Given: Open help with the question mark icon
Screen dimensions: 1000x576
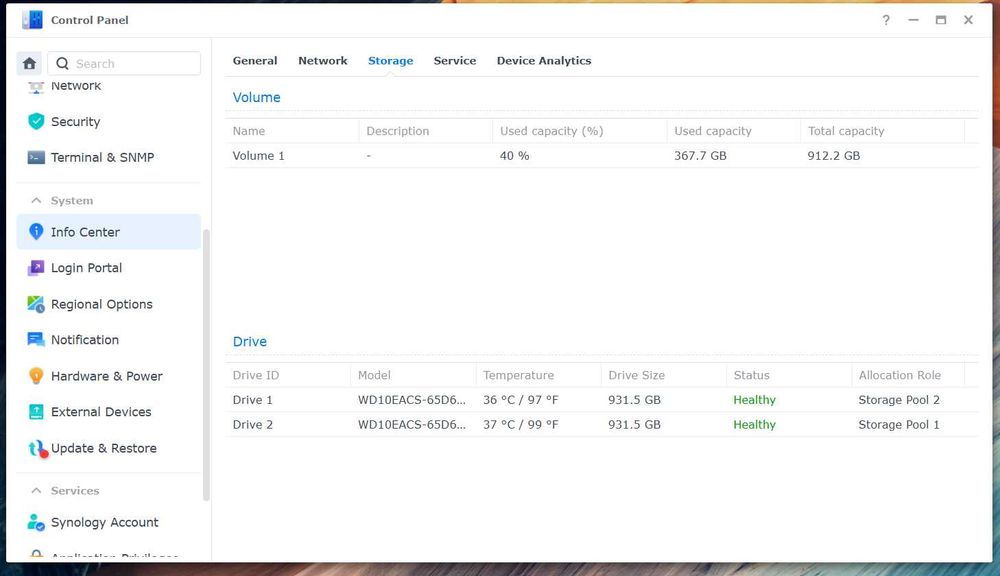Looking at the screenshot, I should (x=886, y=20).
